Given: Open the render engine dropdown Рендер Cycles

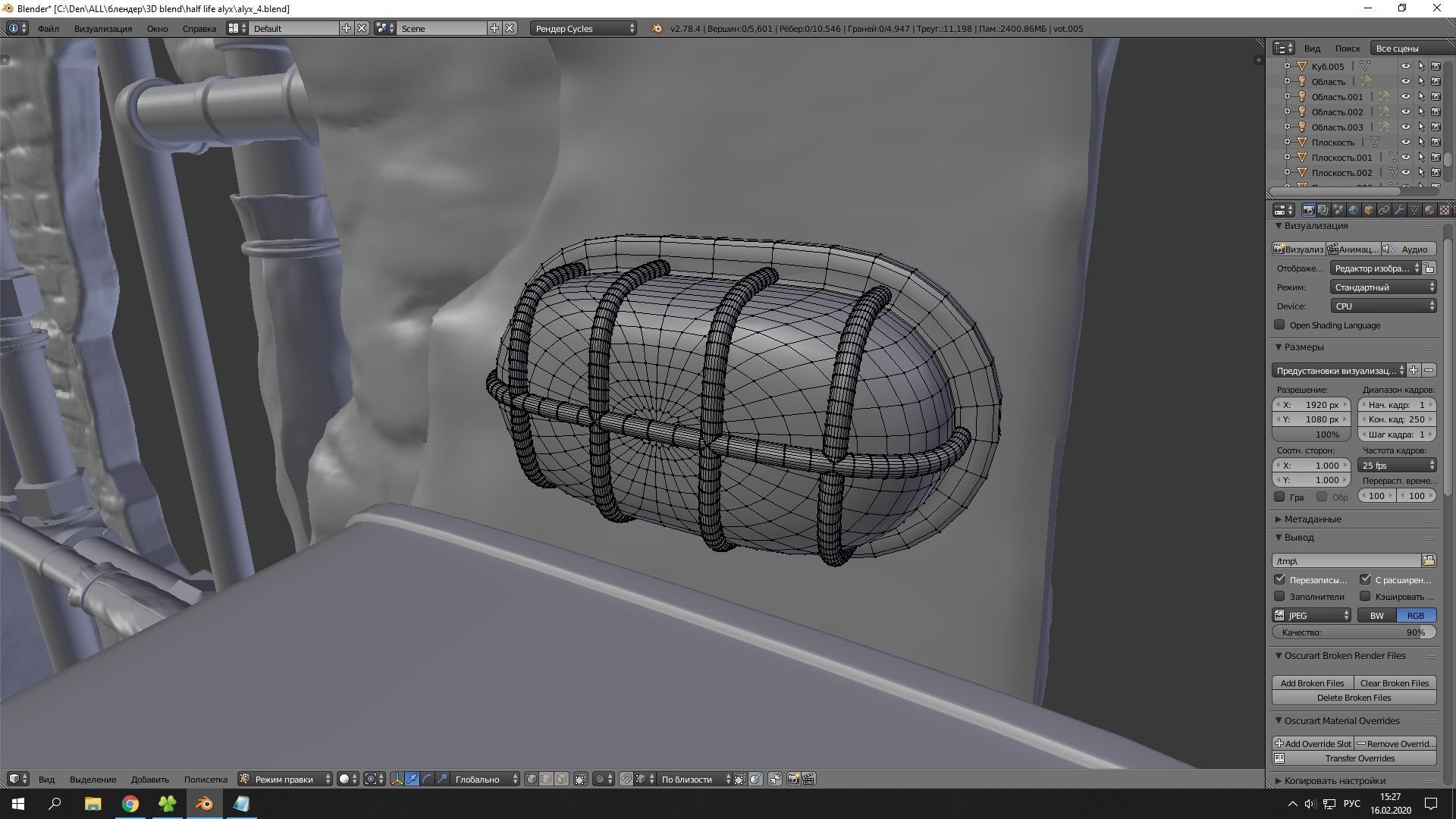Looking at the screenshot, I should (584, 28).
